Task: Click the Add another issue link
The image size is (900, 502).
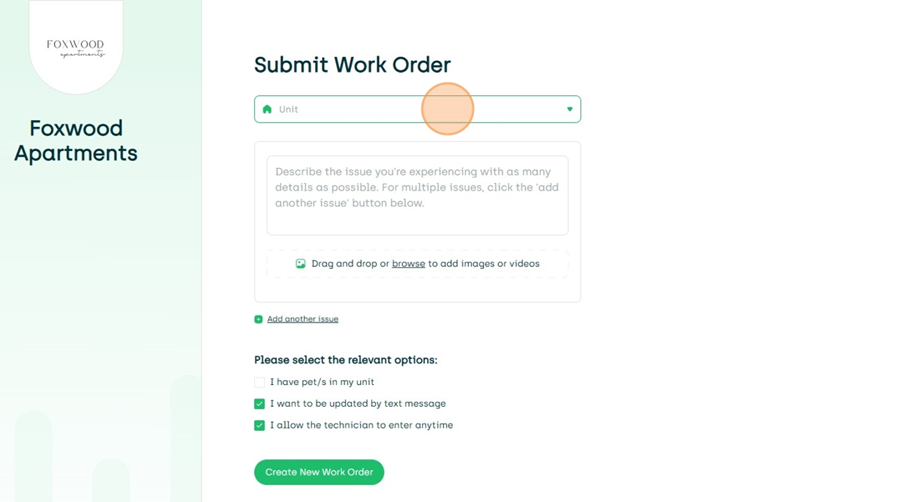Action: [x=302, y=319]
